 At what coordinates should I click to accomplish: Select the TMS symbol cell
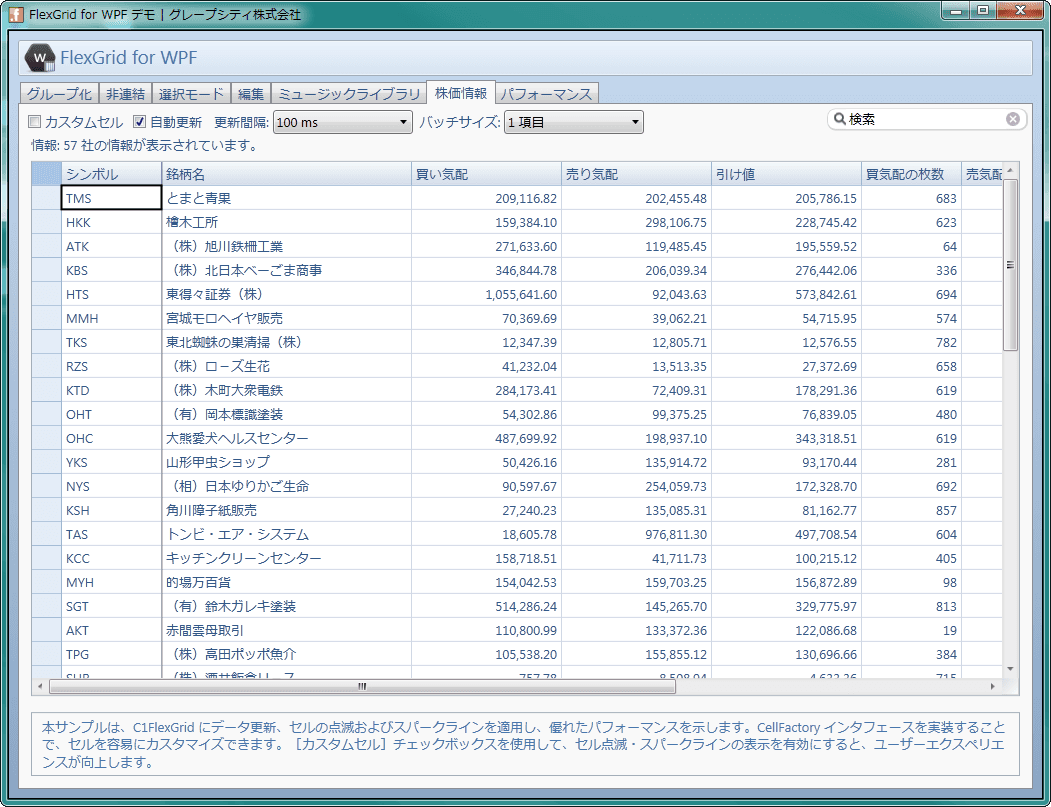pos(111,198)
